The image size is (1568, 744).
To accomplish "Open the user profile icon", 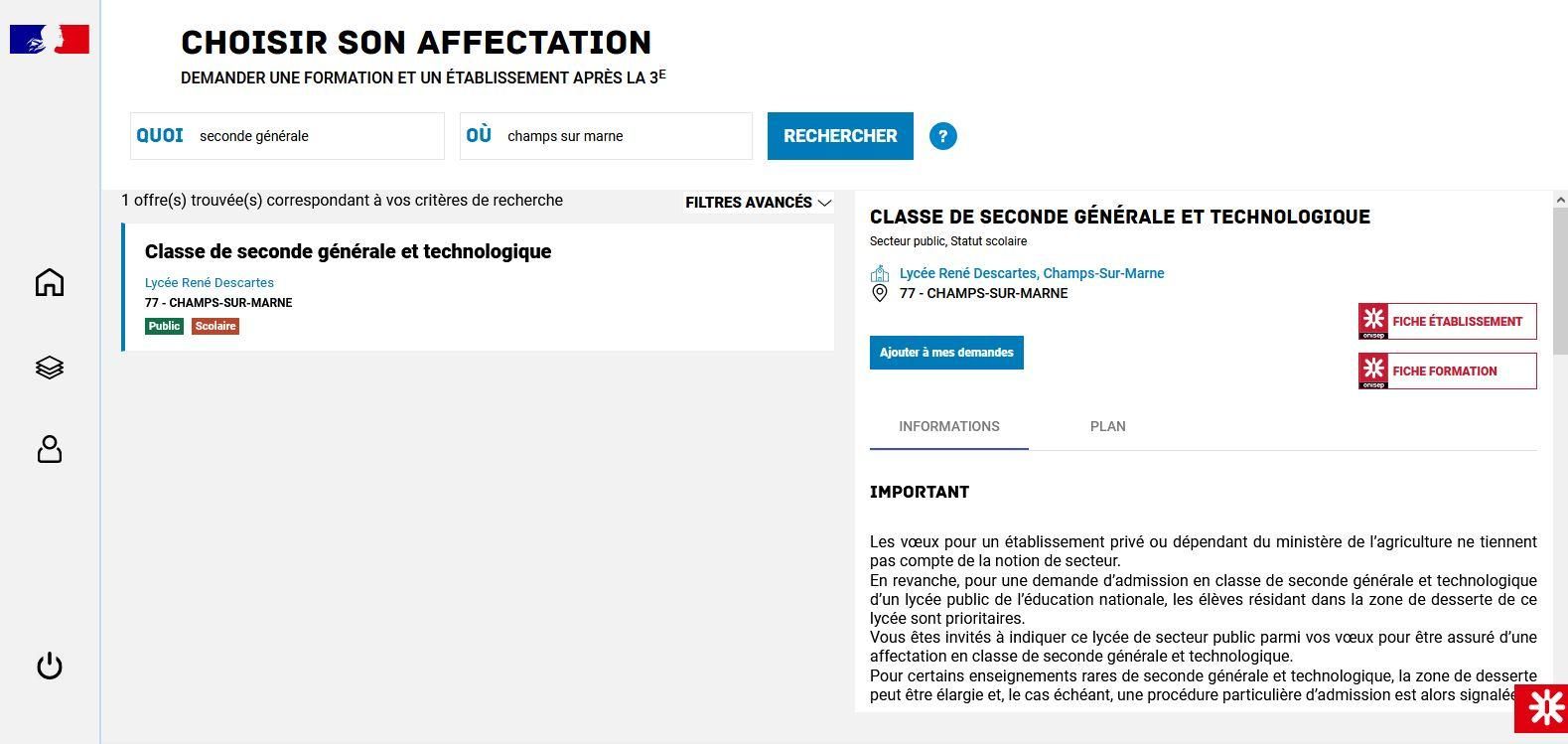I will (x=50, y=450).
